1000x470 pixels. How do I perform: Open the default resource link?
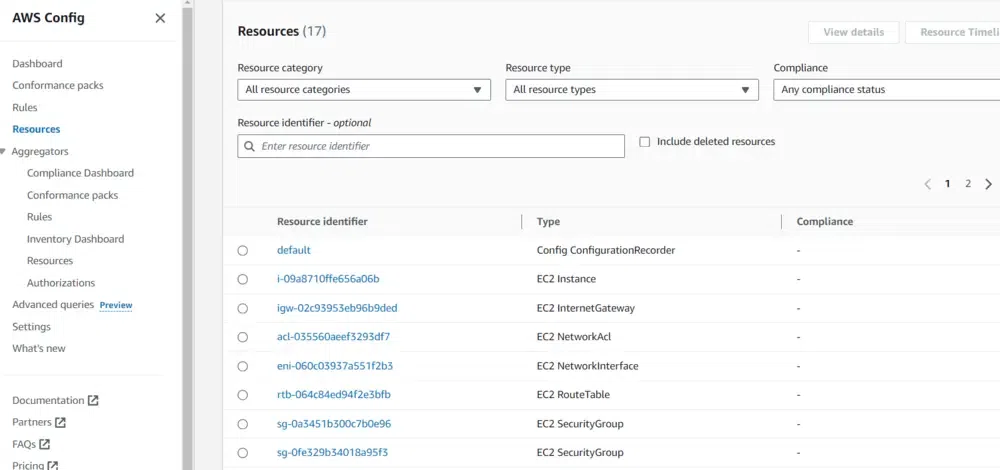(293, 250)
